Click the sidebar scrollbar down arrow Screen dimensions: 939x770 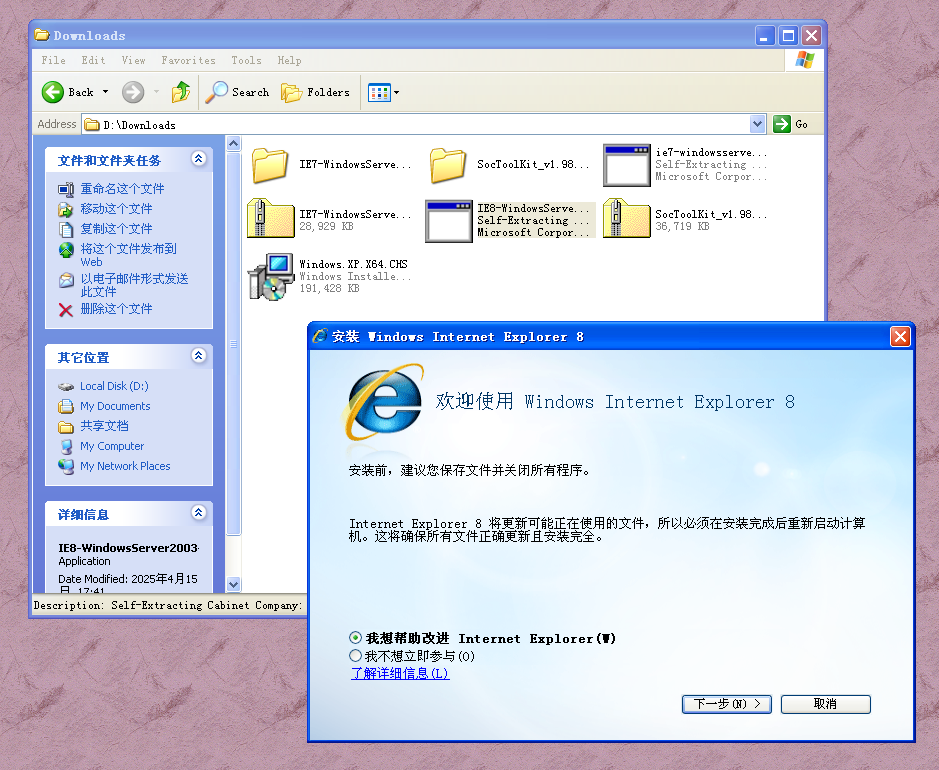(x=234, y=584)
